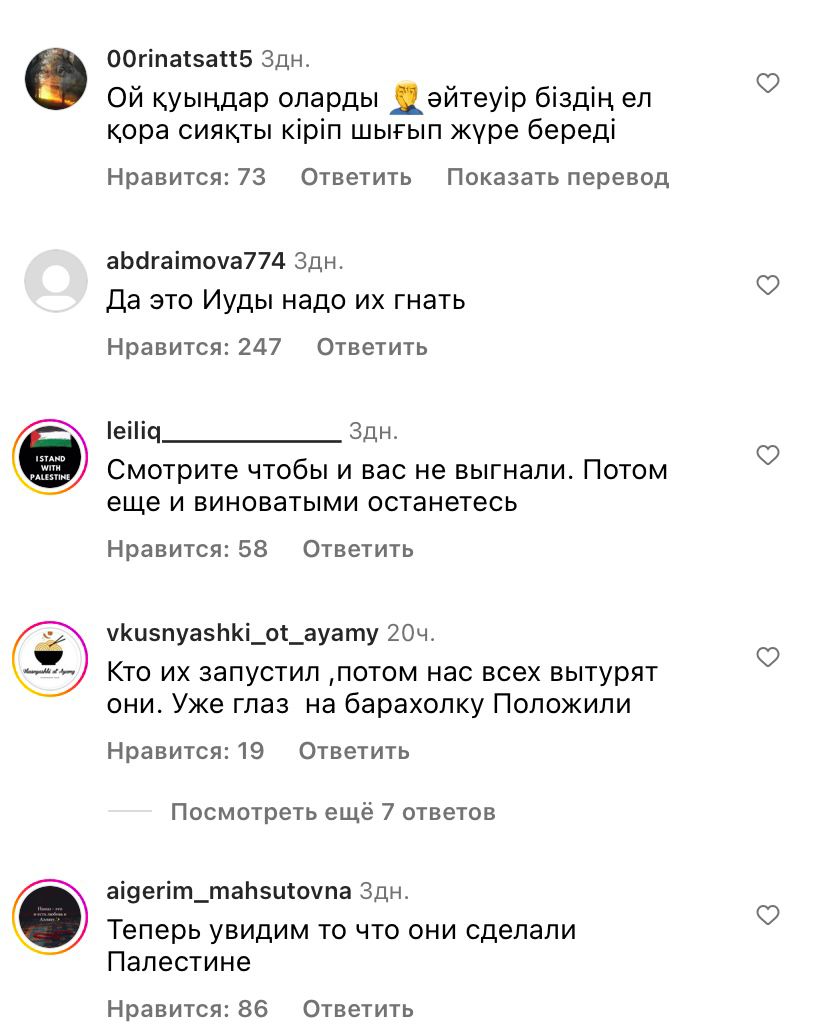Open abdraimova774's default avatar
The image size is (828, 1026).
click(x=56, y=281)
